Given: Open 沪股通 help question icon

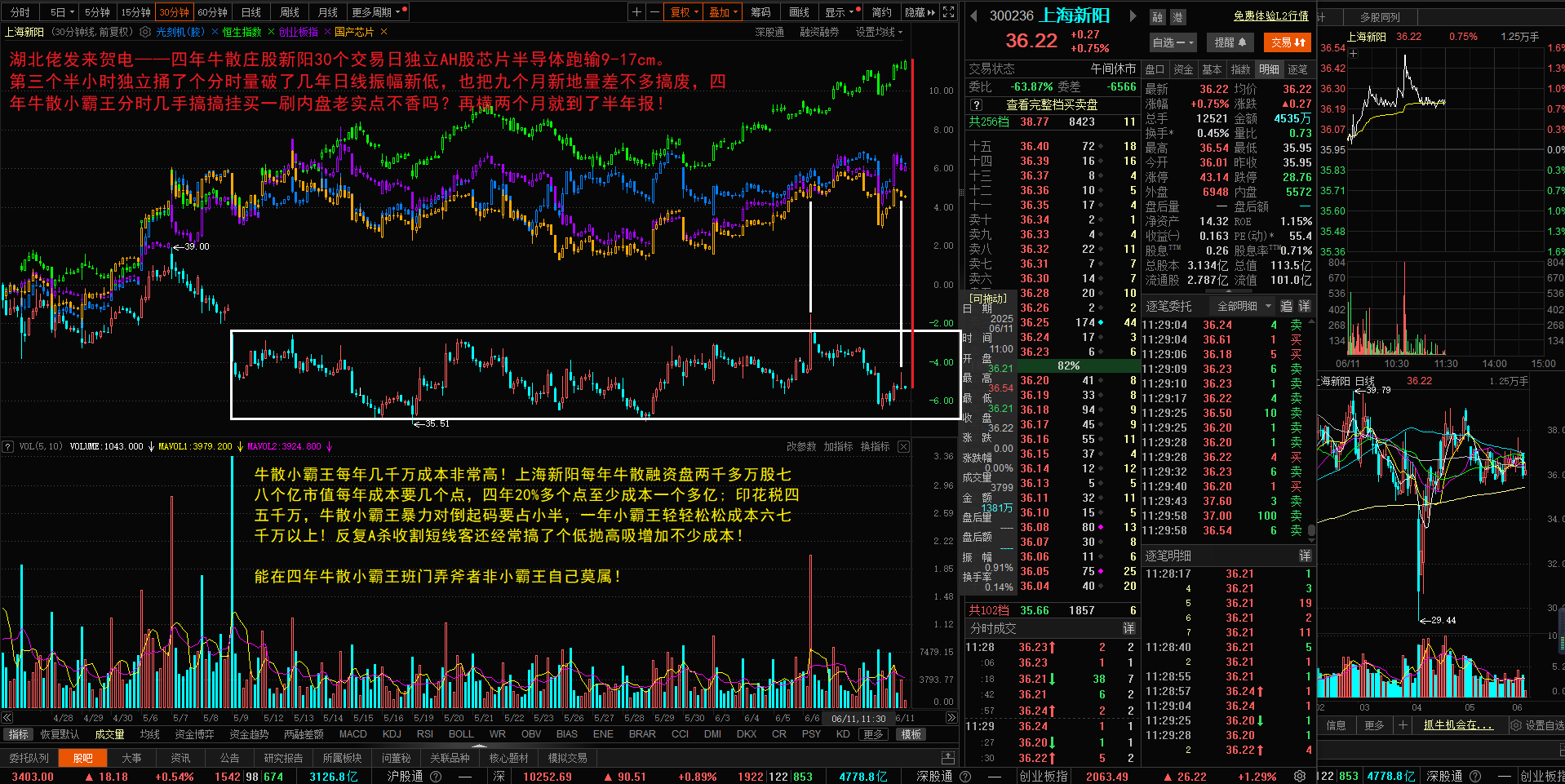Looking at the screenshot, I should pos(436,777).
